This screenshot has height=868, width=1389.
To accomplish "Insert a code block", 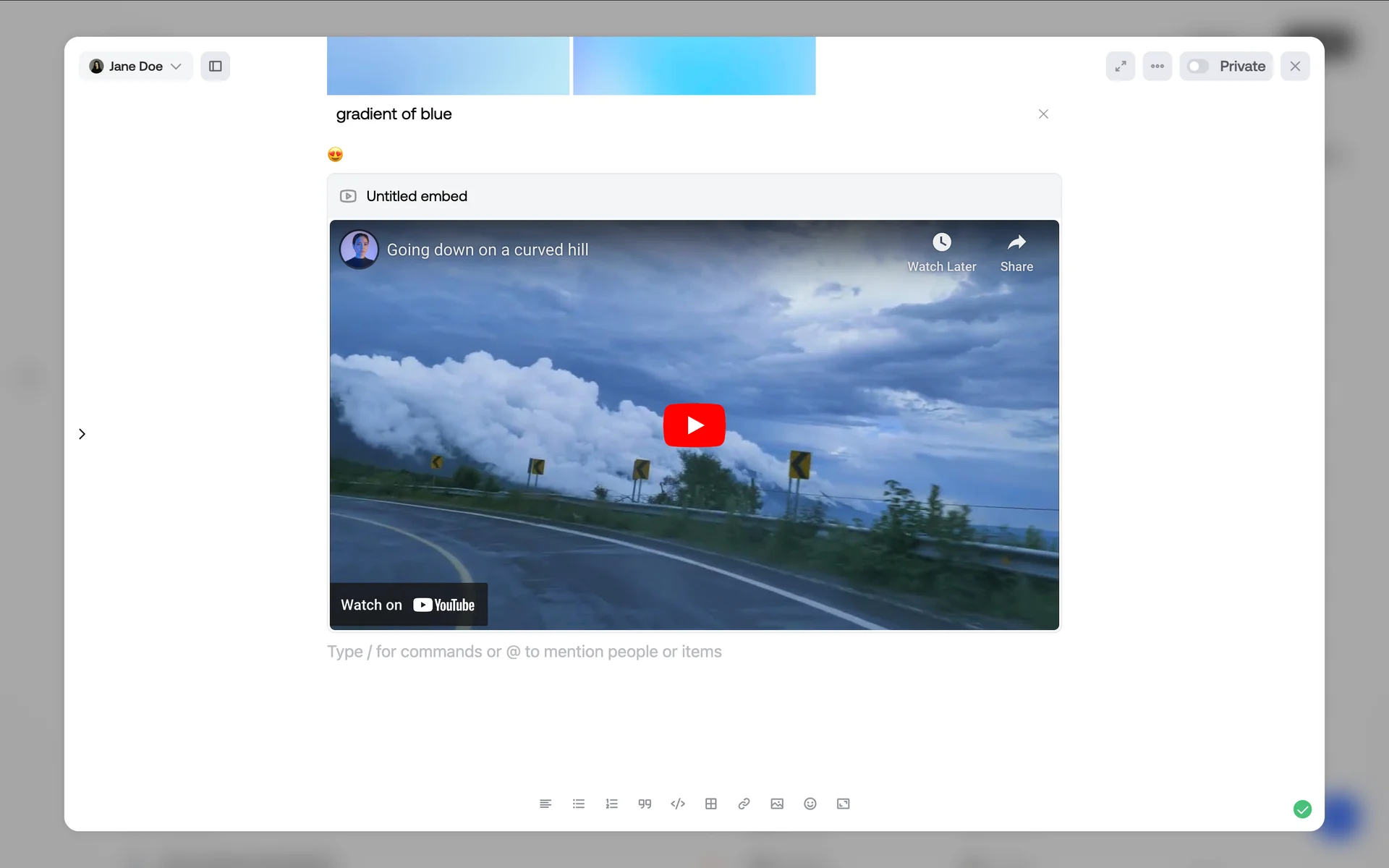I will click(x=678, y=804).
